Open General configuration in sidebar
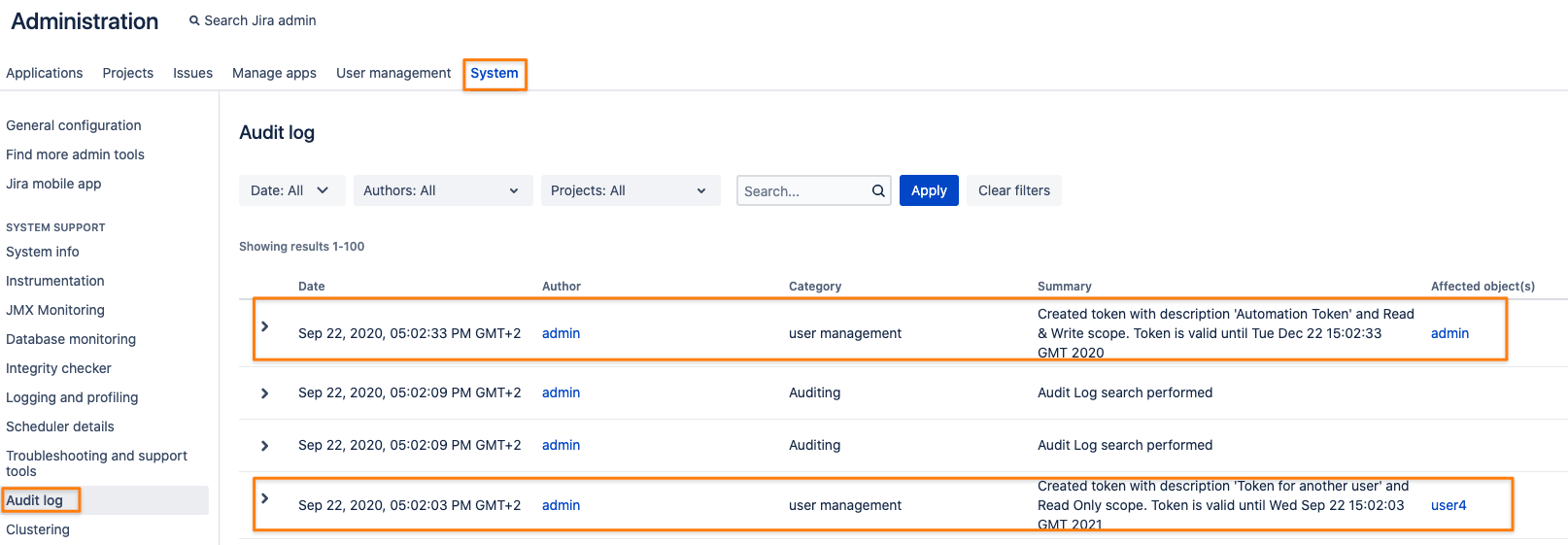1568x545 pixels. click(74, 125)
